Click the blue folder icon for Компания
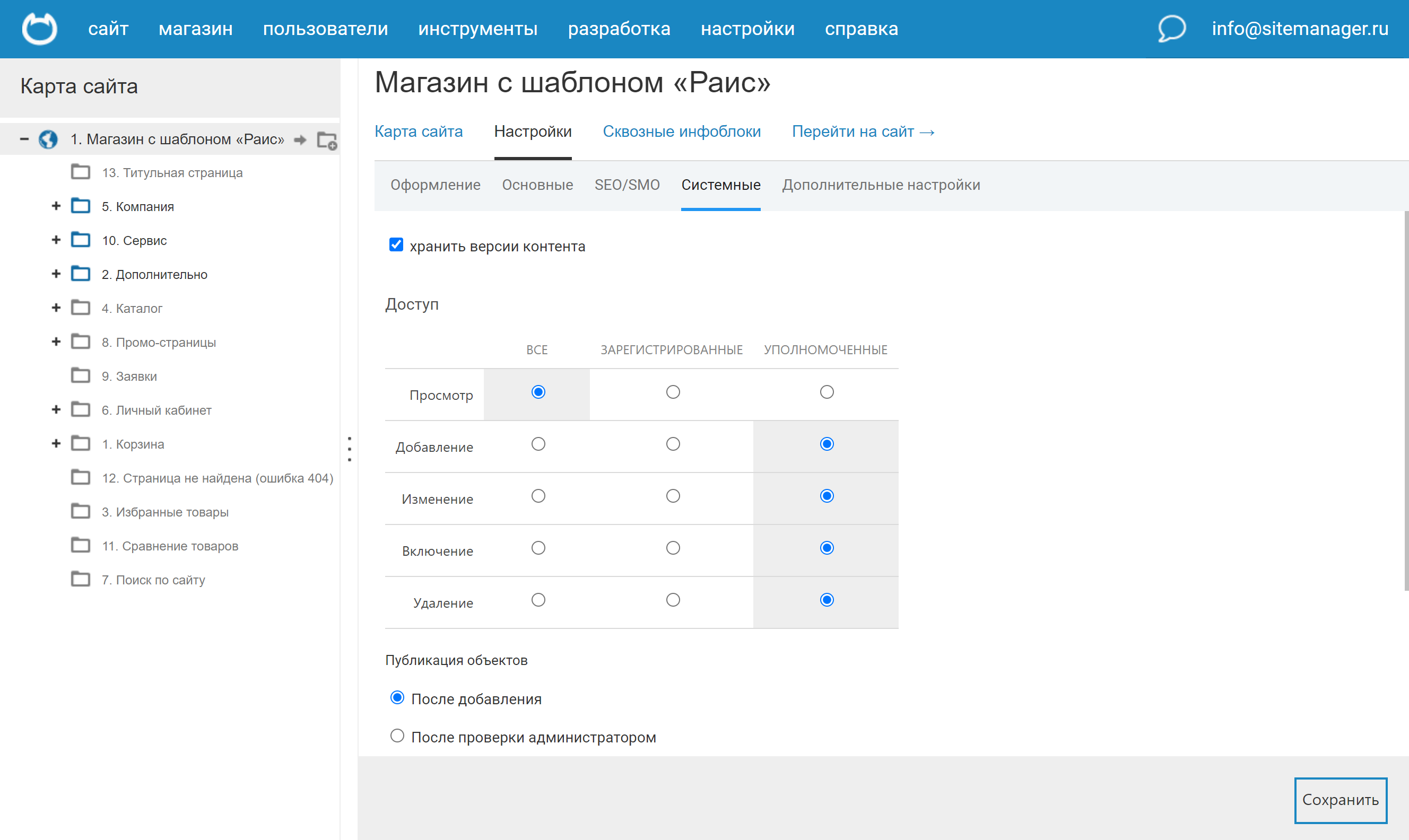The image size is (1409, 840). [x=81, y=206]
